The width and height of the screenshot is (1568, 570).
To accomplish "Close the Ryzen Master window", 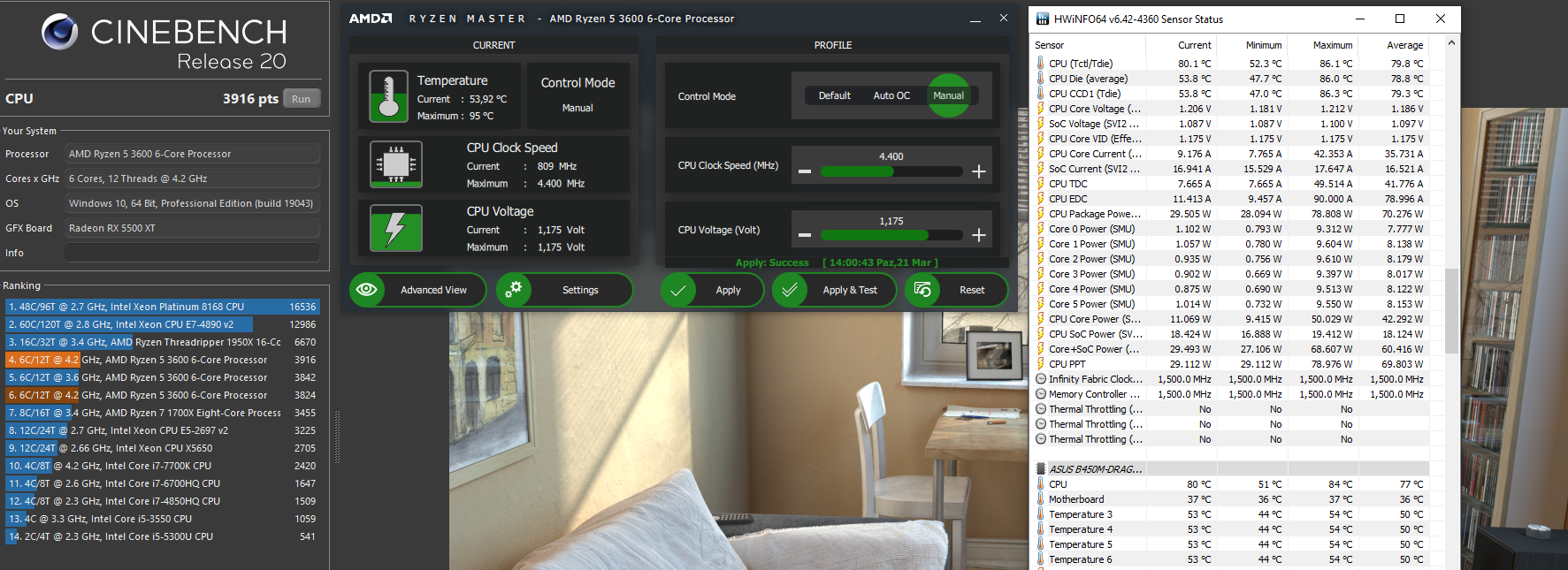I will 1004,18.
